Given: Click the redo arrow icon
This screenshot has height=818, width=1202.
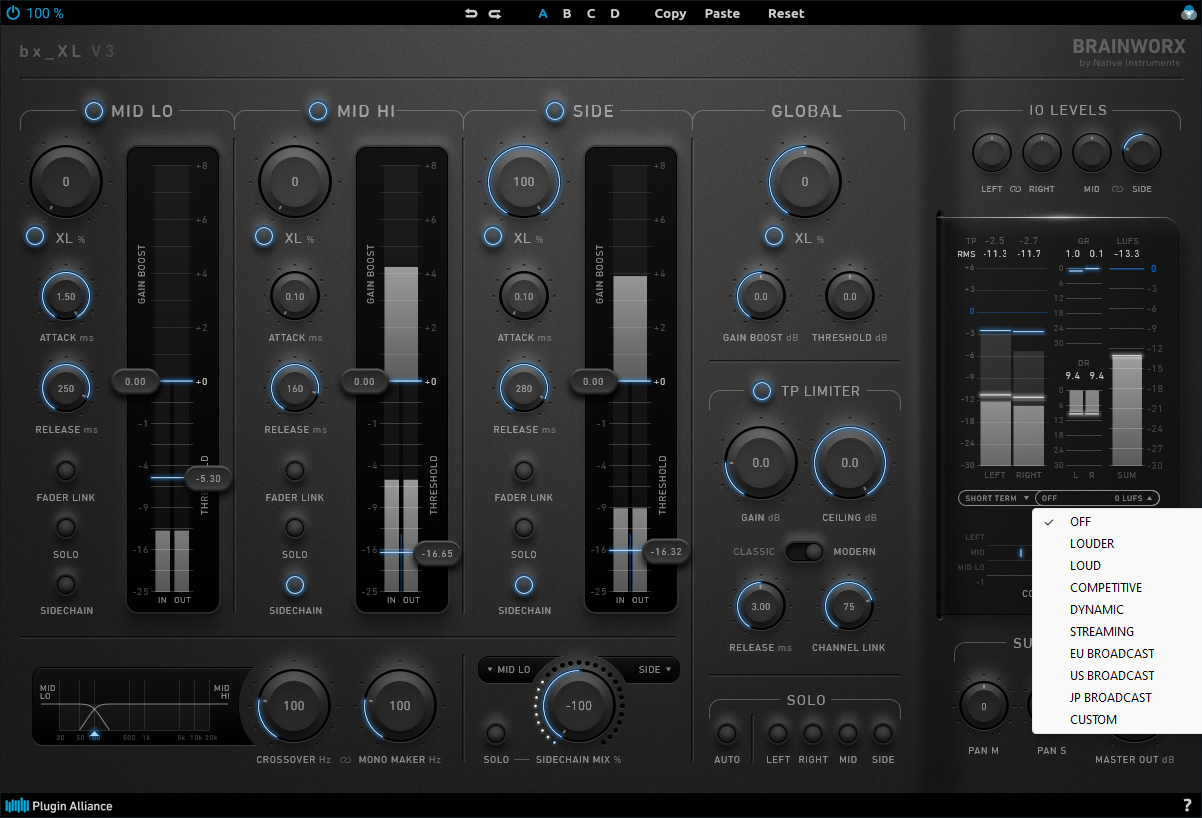Looking at the screenshot, I should coord(494,13).
